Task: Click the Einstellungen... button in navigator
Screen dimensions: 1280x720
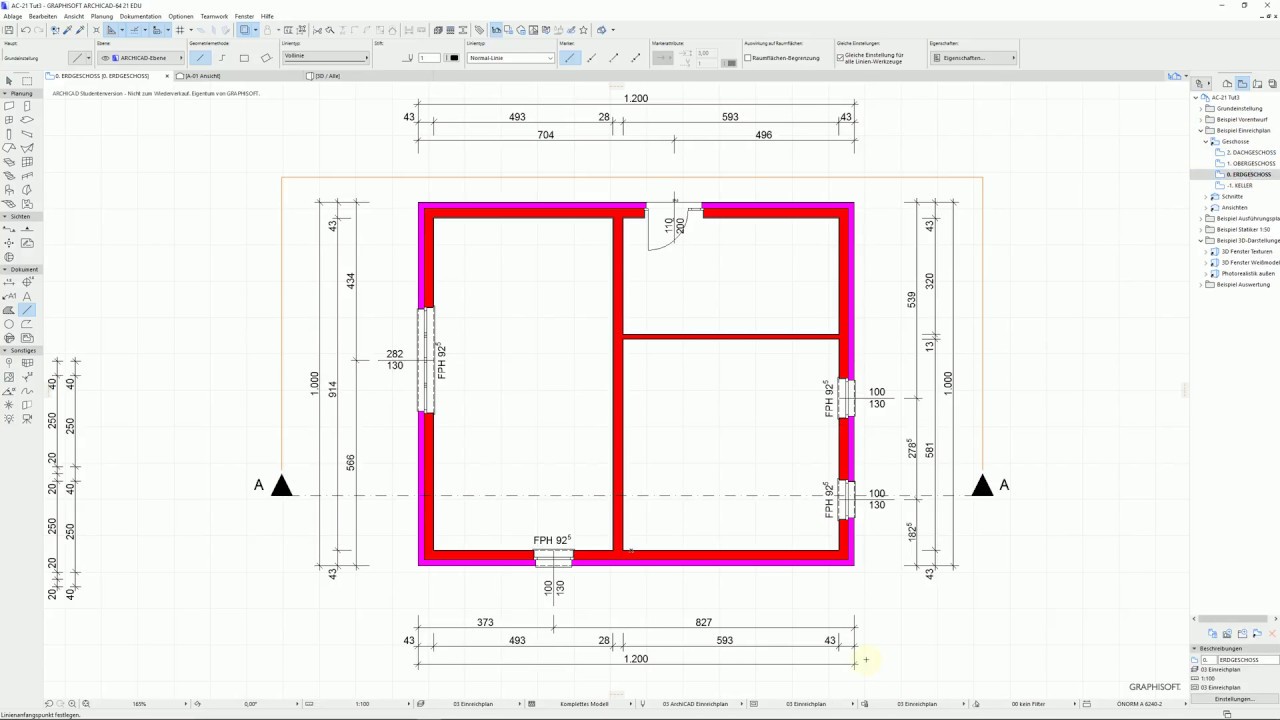Action: [x=1234, y=699]
